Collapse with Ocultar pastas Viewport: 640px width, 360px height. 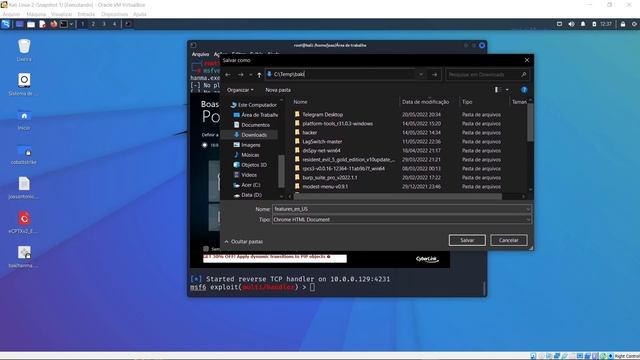pyautogui.click(x=244, y=242)
